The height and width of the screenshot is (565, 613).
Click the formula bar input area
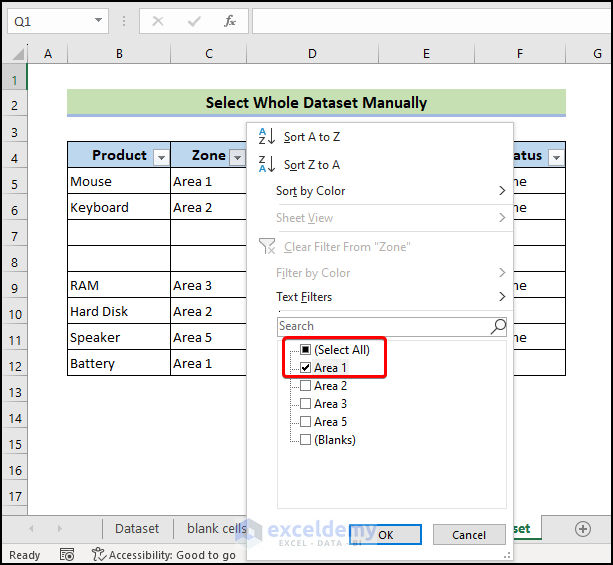coord(432,21)
